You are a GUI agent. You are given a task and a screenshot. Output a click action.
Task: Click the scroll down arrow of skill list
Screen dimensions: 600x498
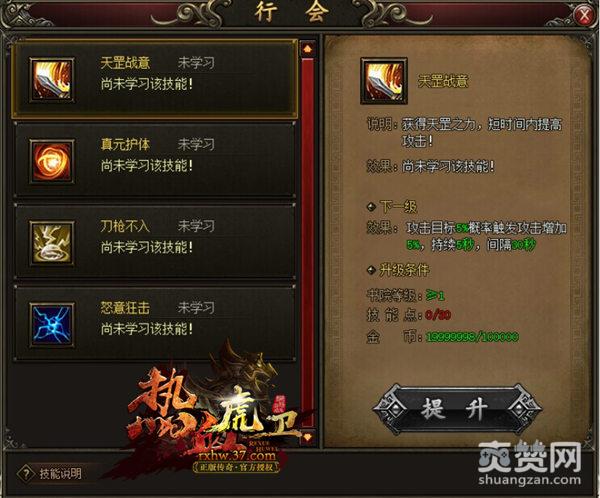(x=308, y=437)
